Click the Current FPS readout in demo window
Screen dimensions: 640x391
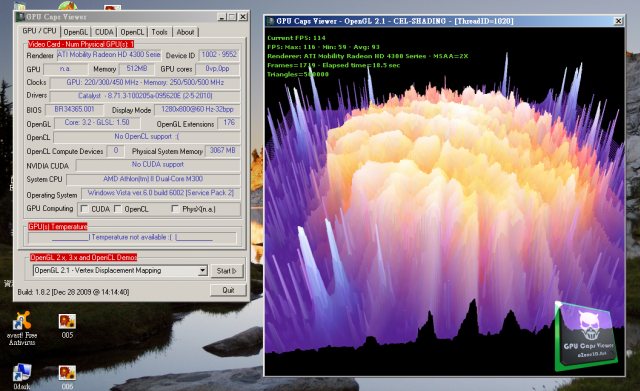click(x=296, y=38)
